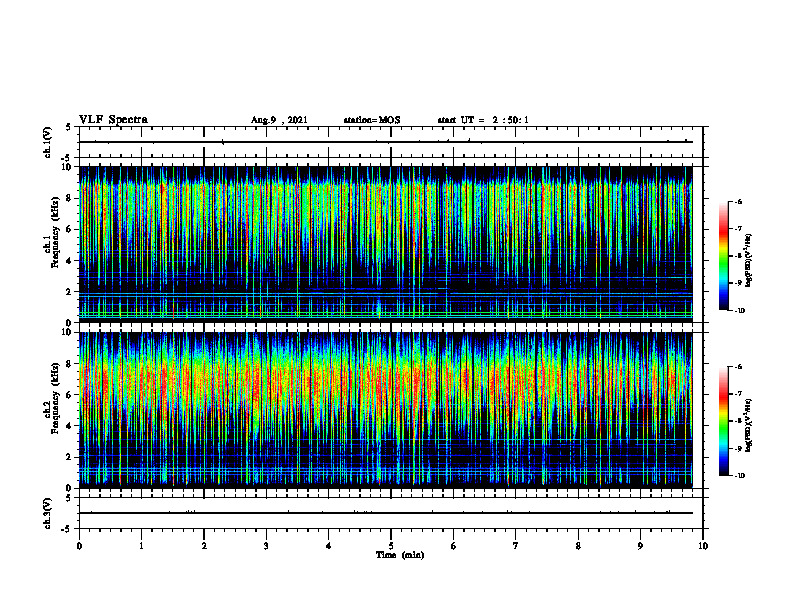Click the "9" time axis tick label
Image resolution: width=792 pixels, height=612 pixels.
[x=640, y=546]
